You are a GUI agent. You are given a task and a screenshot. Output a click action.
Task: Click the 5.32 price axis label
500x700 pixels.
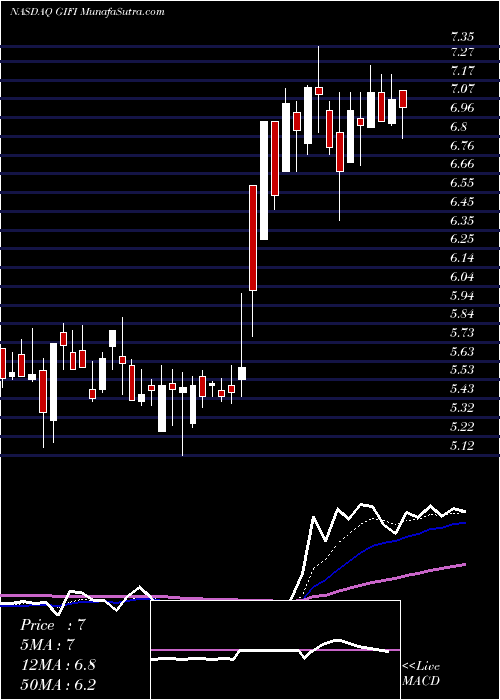tap(462, 408)
